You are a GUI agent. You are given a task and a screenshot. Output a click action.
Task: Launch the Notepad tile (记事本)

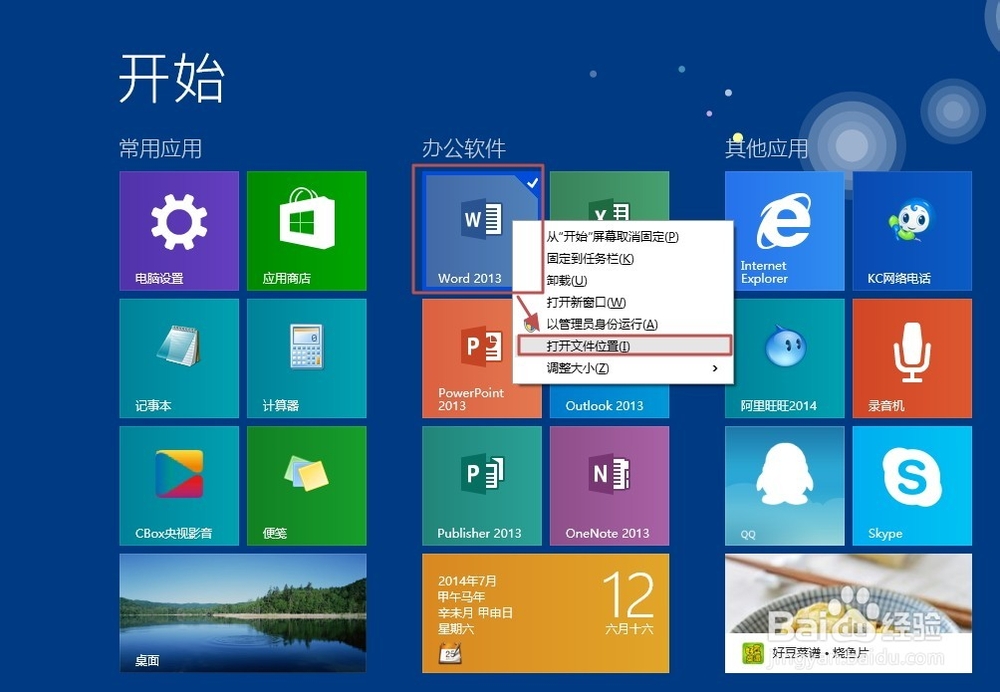(179, 358)
